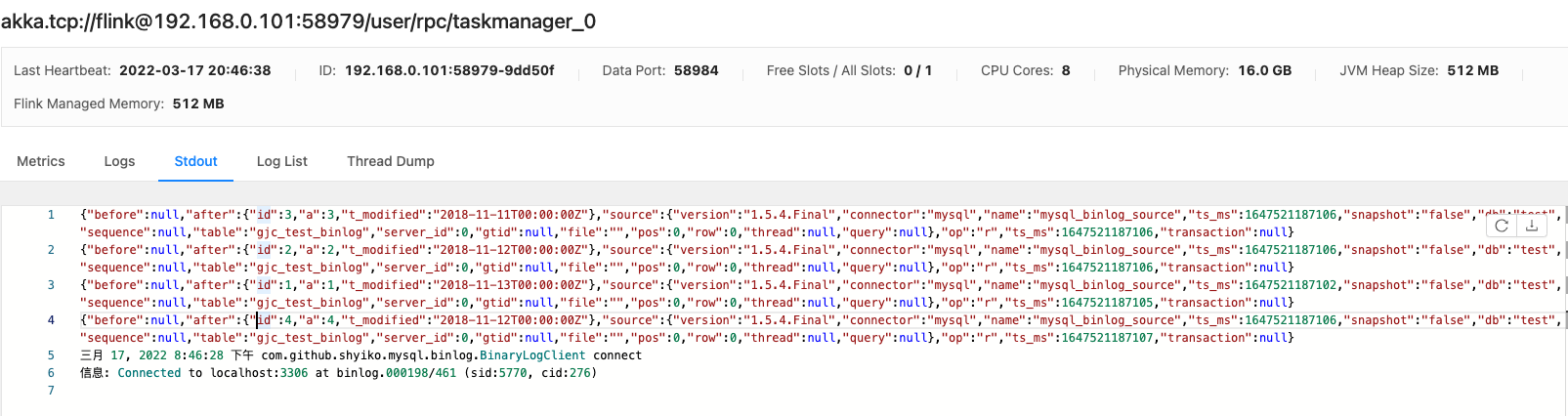Image resolution: width=1568 pixels, height=416 pixels.
Task: Click the reload stdout refresh icon
Action: click(1502, 226)
